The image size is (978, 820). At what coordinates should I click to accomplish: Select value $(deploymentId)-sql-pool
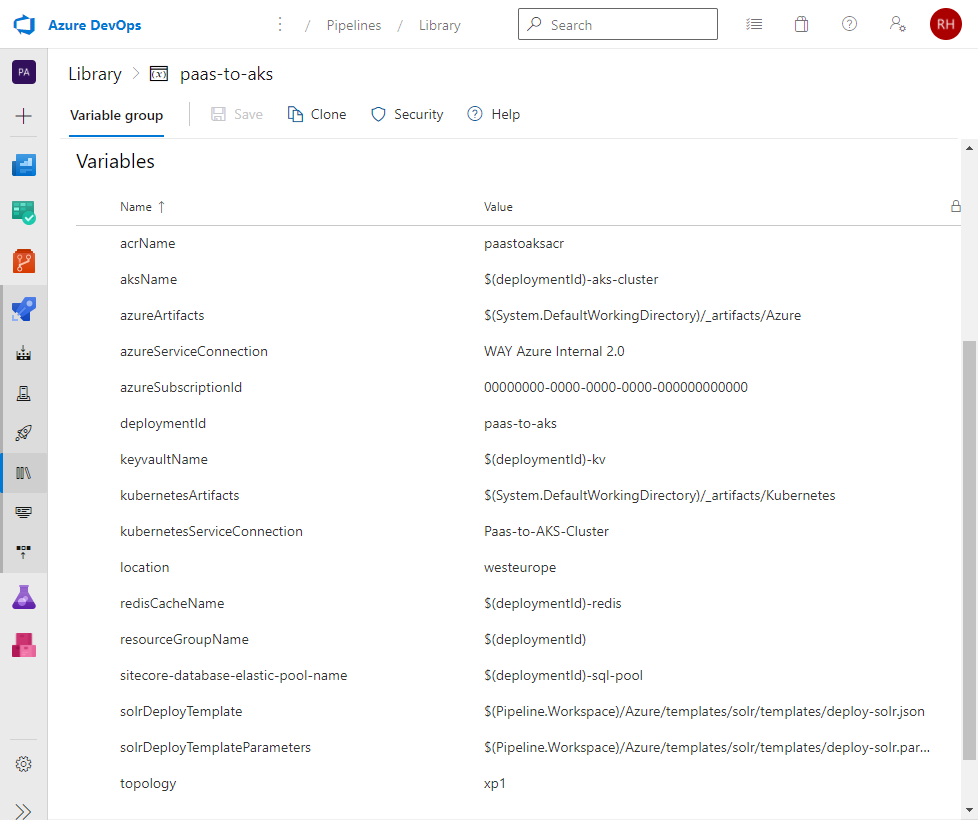click(563, 675)
